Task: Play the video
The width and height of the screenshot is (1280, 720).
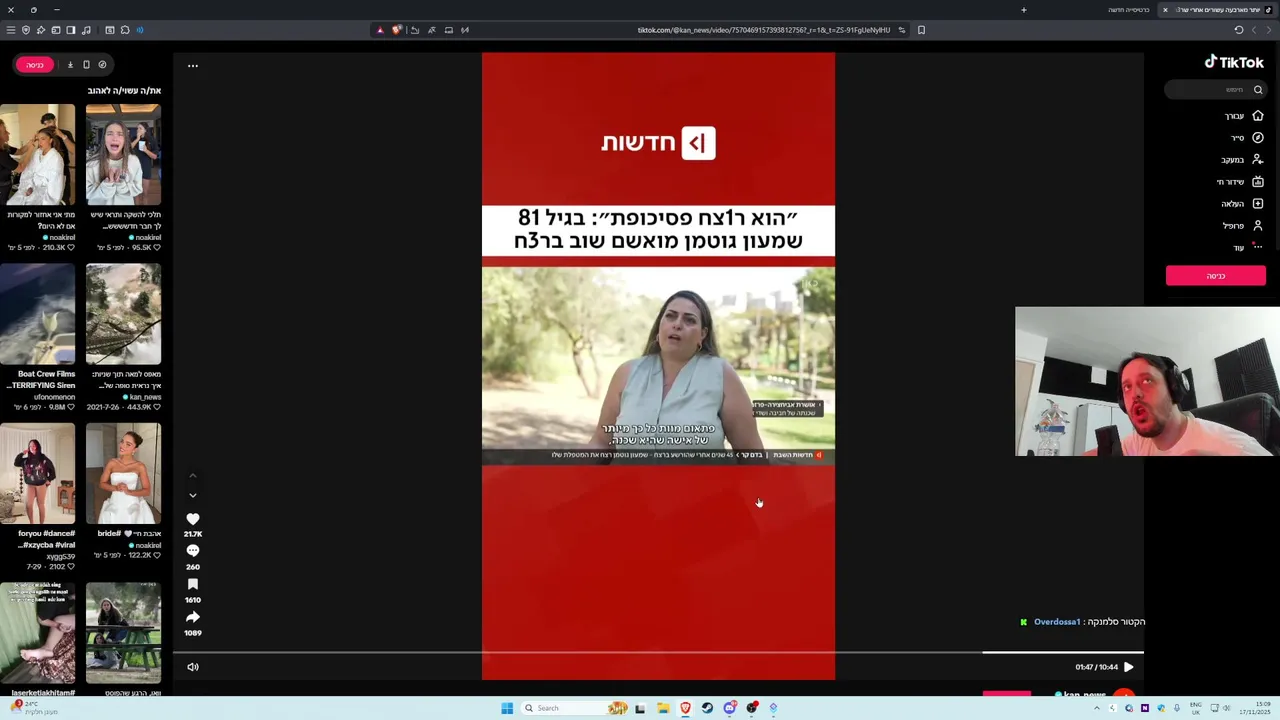Action: click(x=1128, y=667)
